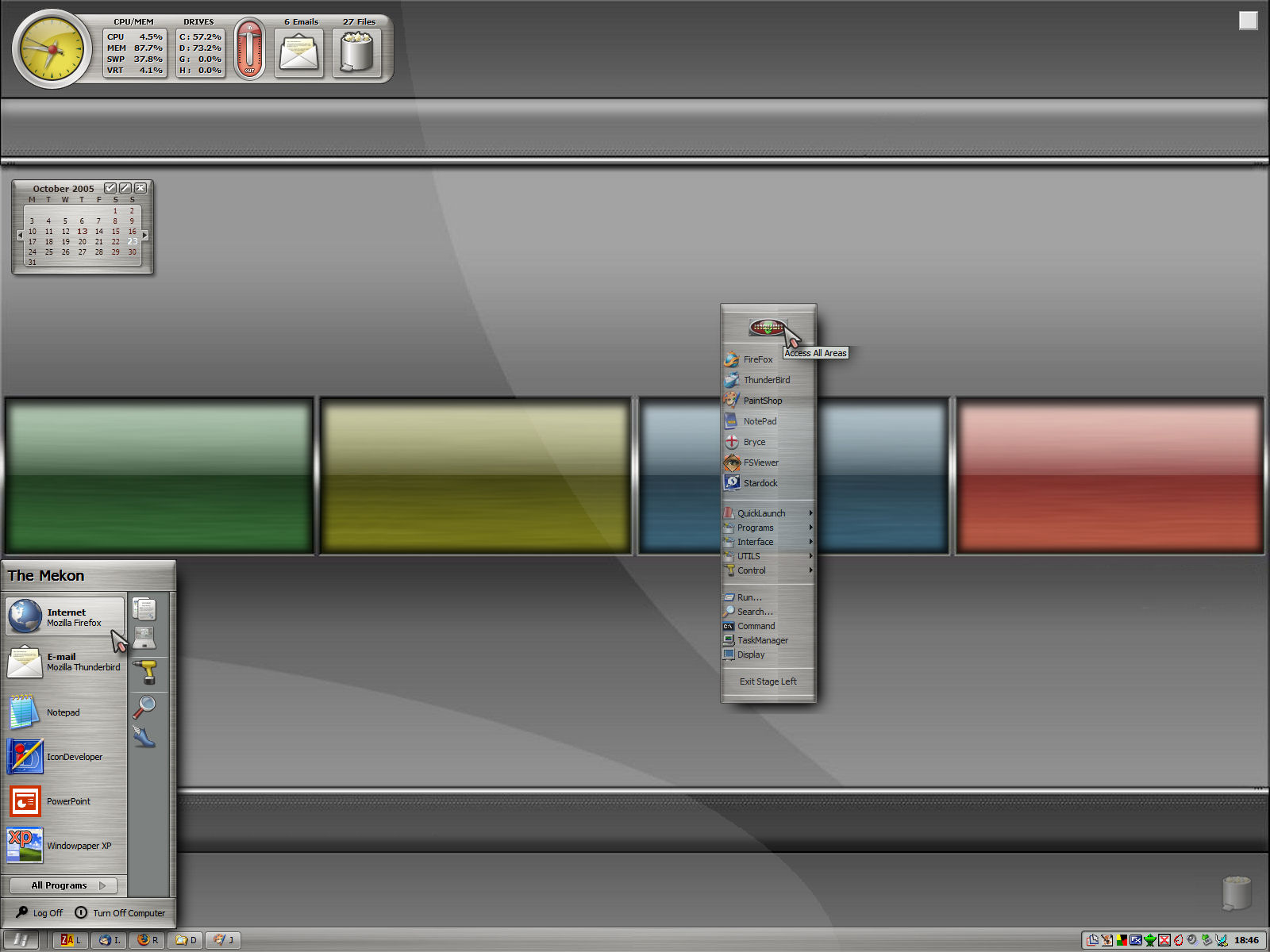1270x952 pixels.
Task: Launch IconDeveloper from the Start menu
Action: pos(65,757)
